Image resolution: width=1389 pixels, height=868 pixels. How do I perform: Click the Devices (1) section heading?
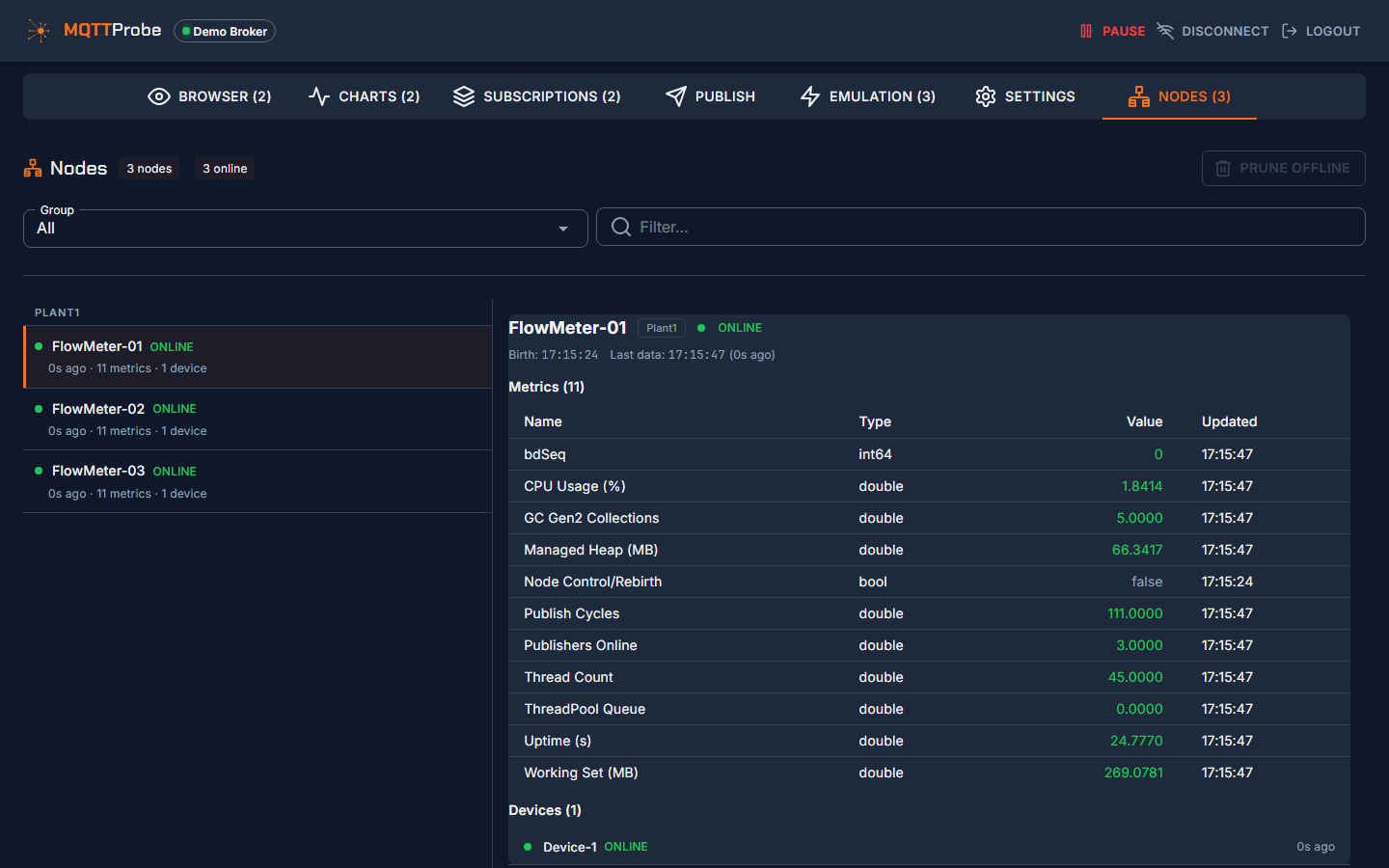[x=545, y=810]
